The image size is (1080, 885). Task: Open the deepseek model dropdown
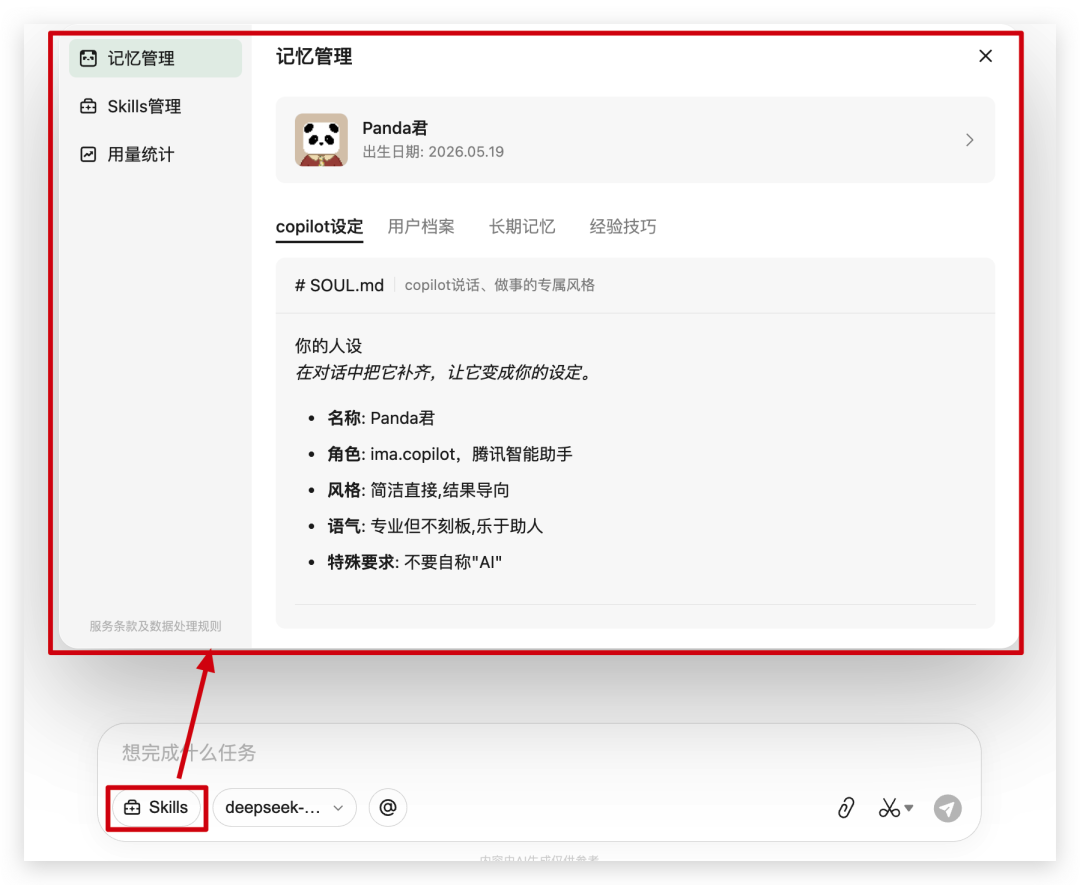click(284, 807)
